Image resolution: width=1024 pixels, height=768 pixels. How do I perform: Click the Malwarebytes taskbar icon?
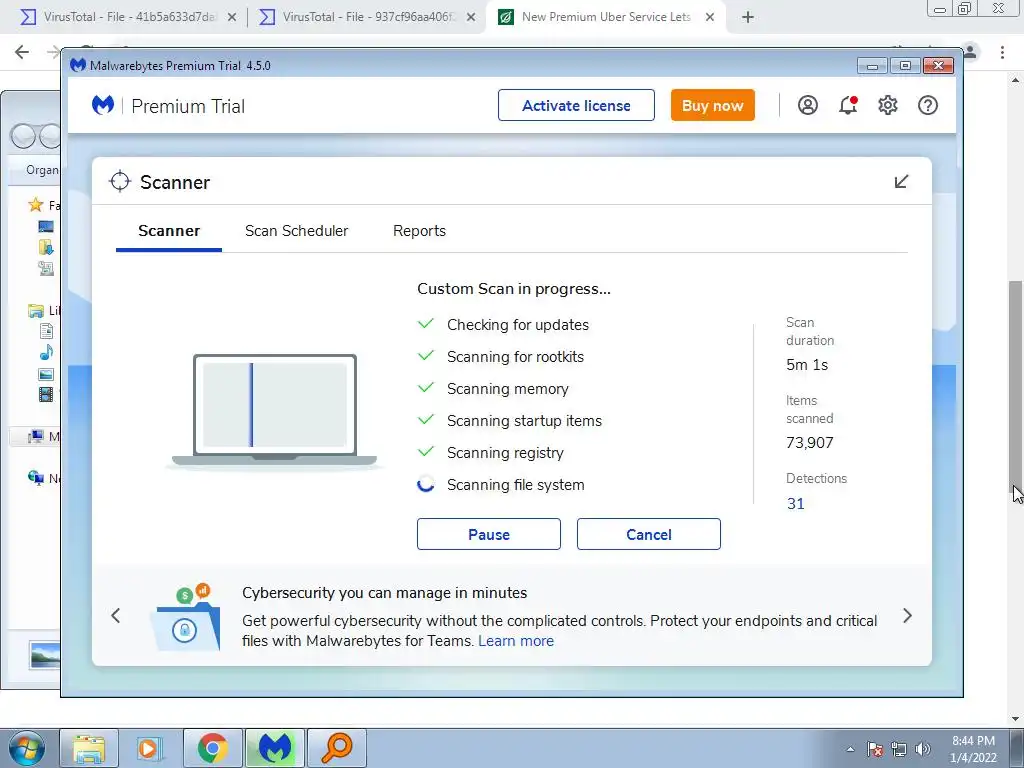click(x=274, y=748)
